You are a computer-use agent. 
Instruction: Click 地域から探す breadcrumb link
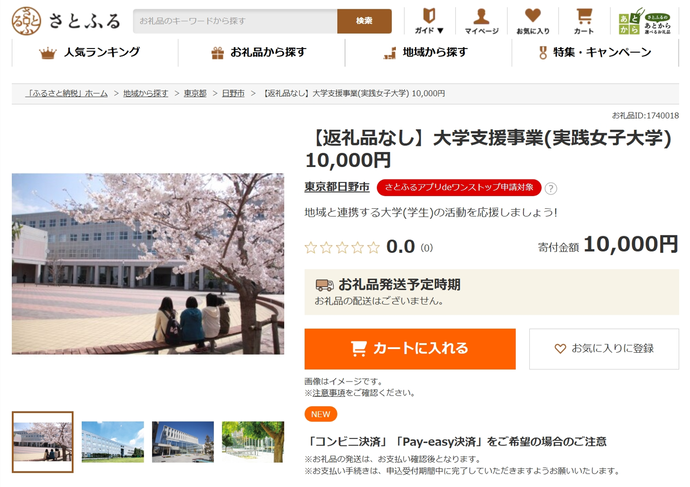146,93
